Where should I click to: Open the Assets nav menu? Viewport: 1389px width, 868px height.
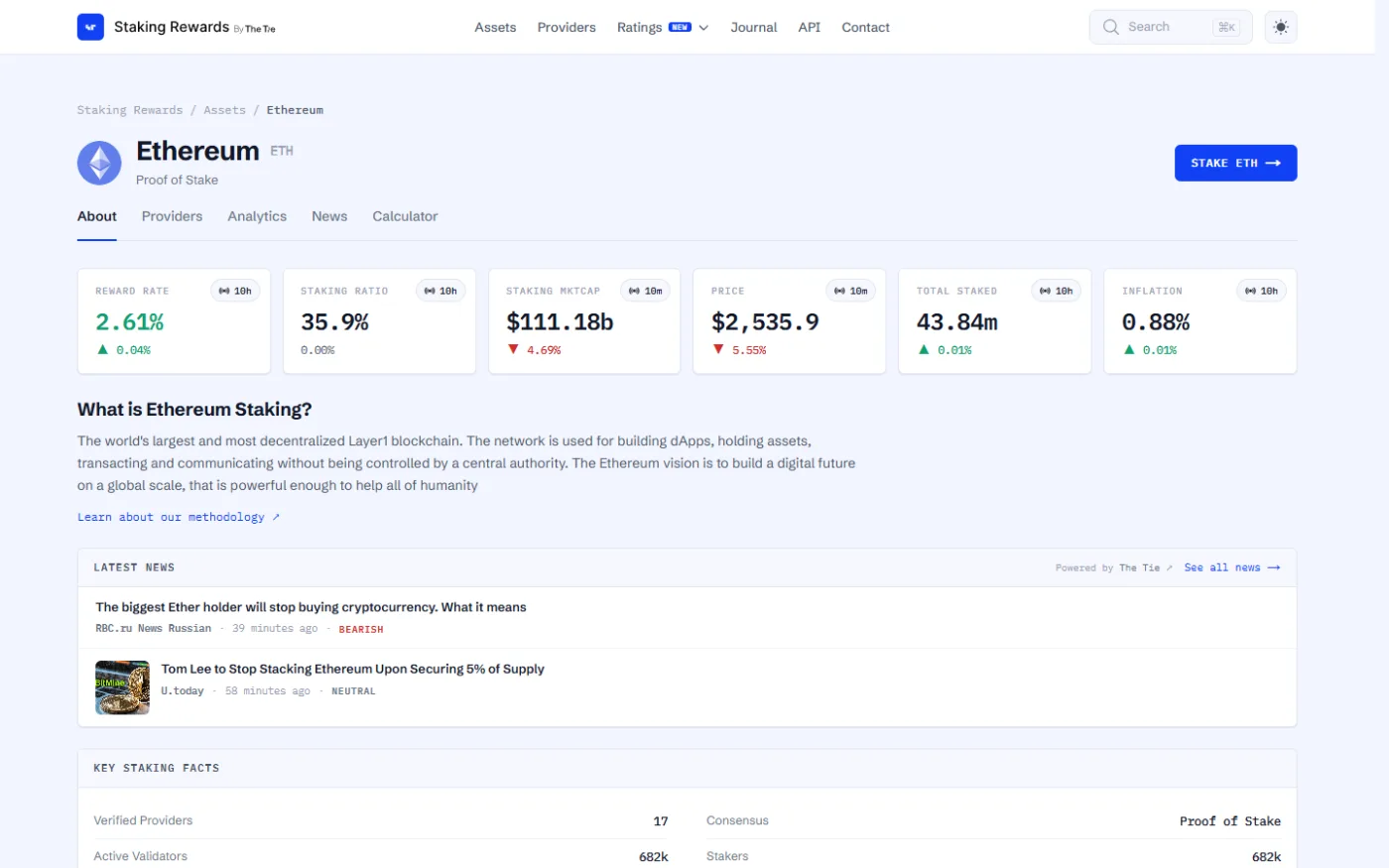click(495, 27)
